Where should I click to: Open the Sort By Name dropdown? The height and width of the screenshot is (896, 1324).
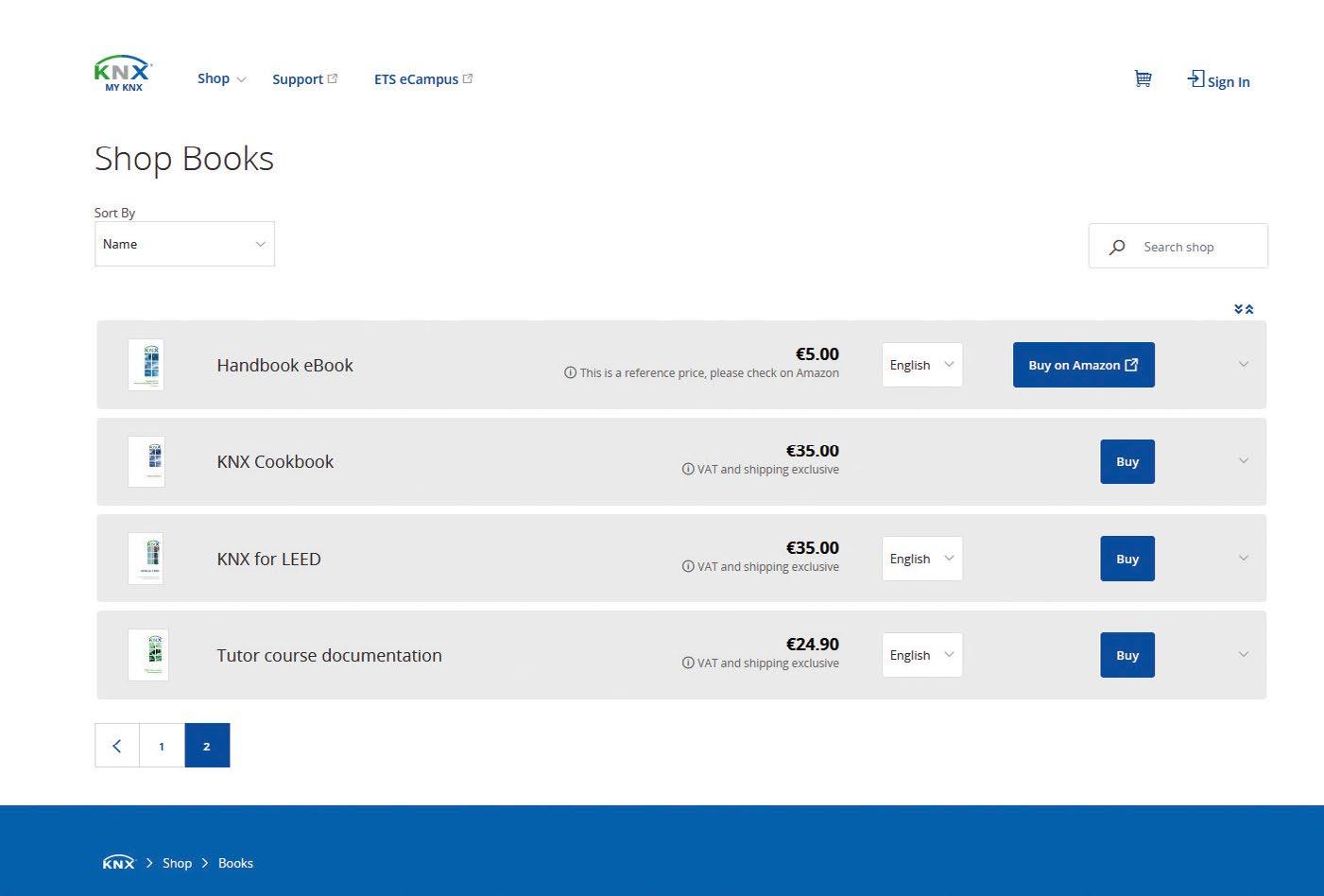coord(184,244)
